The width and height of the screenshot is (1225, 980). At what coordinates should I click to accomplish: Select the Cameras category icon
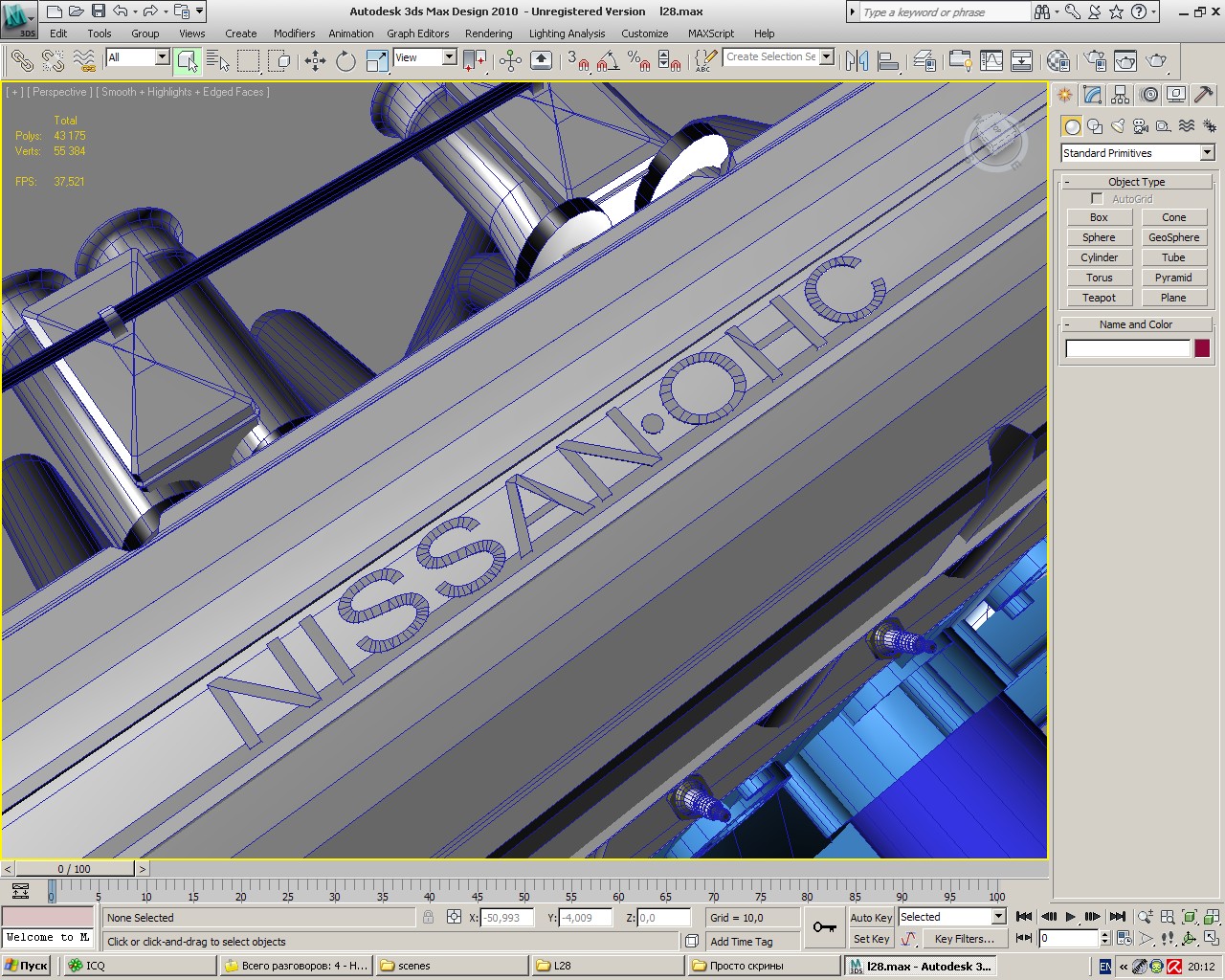tap(1141, 126)
